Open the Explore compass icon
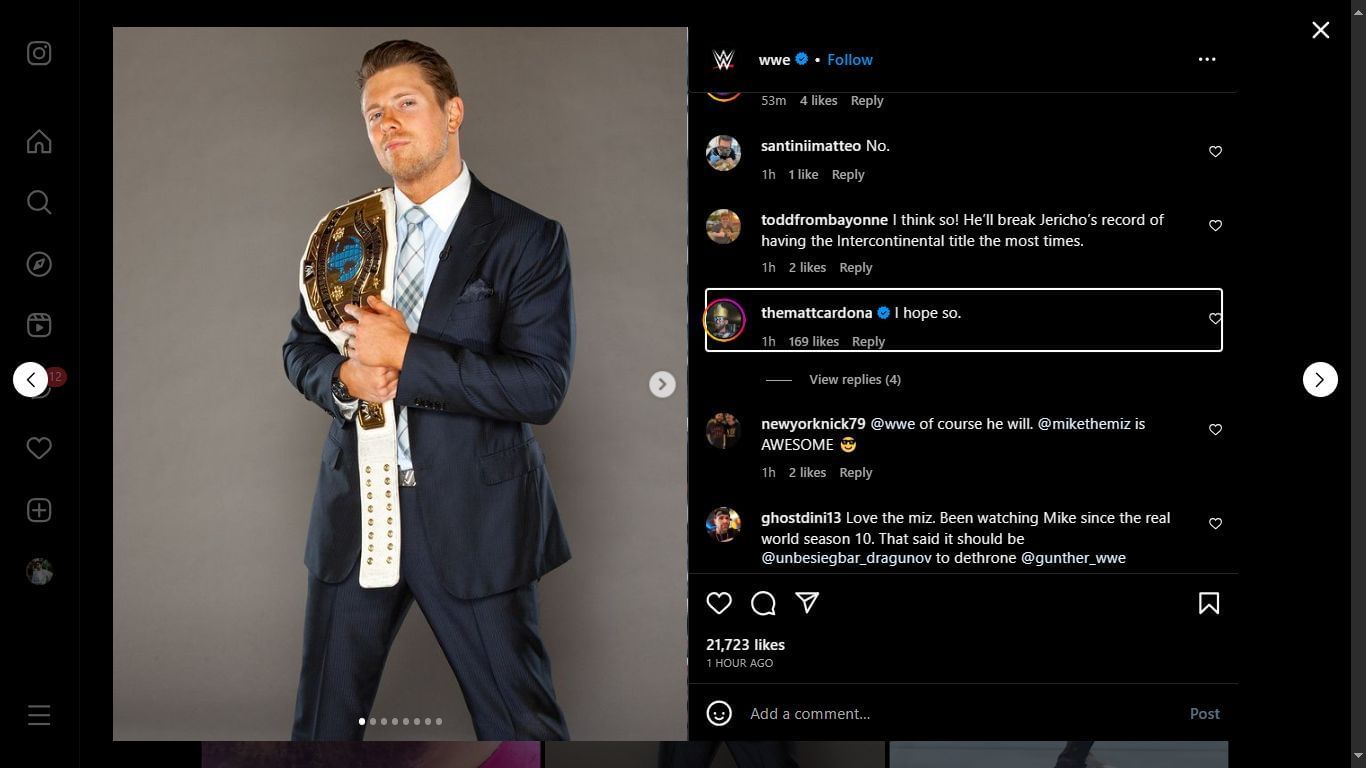 (x=39, y=264)
